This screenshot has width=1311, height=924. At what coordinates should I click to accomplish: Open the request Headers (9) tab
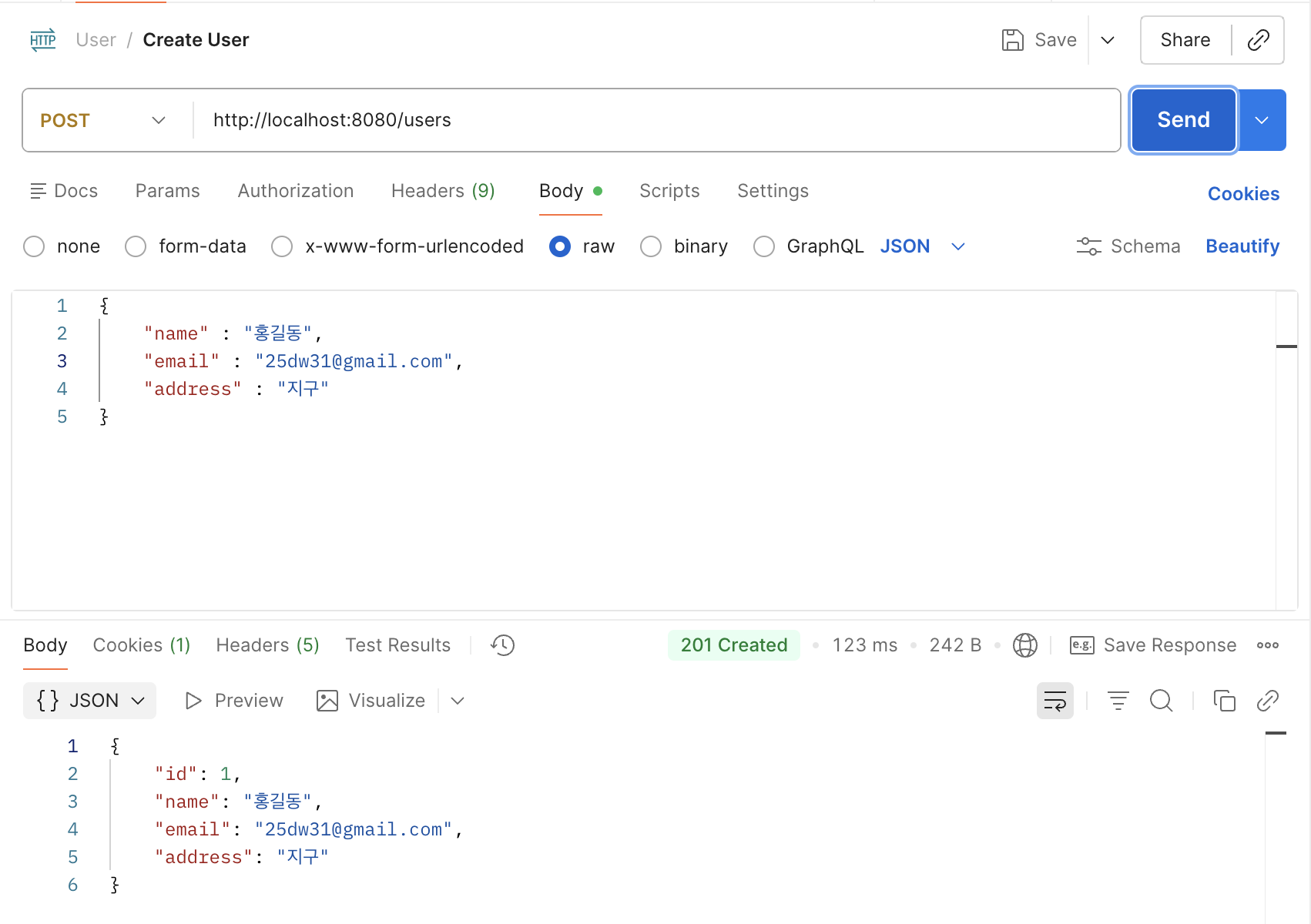[x=443, y=191]
